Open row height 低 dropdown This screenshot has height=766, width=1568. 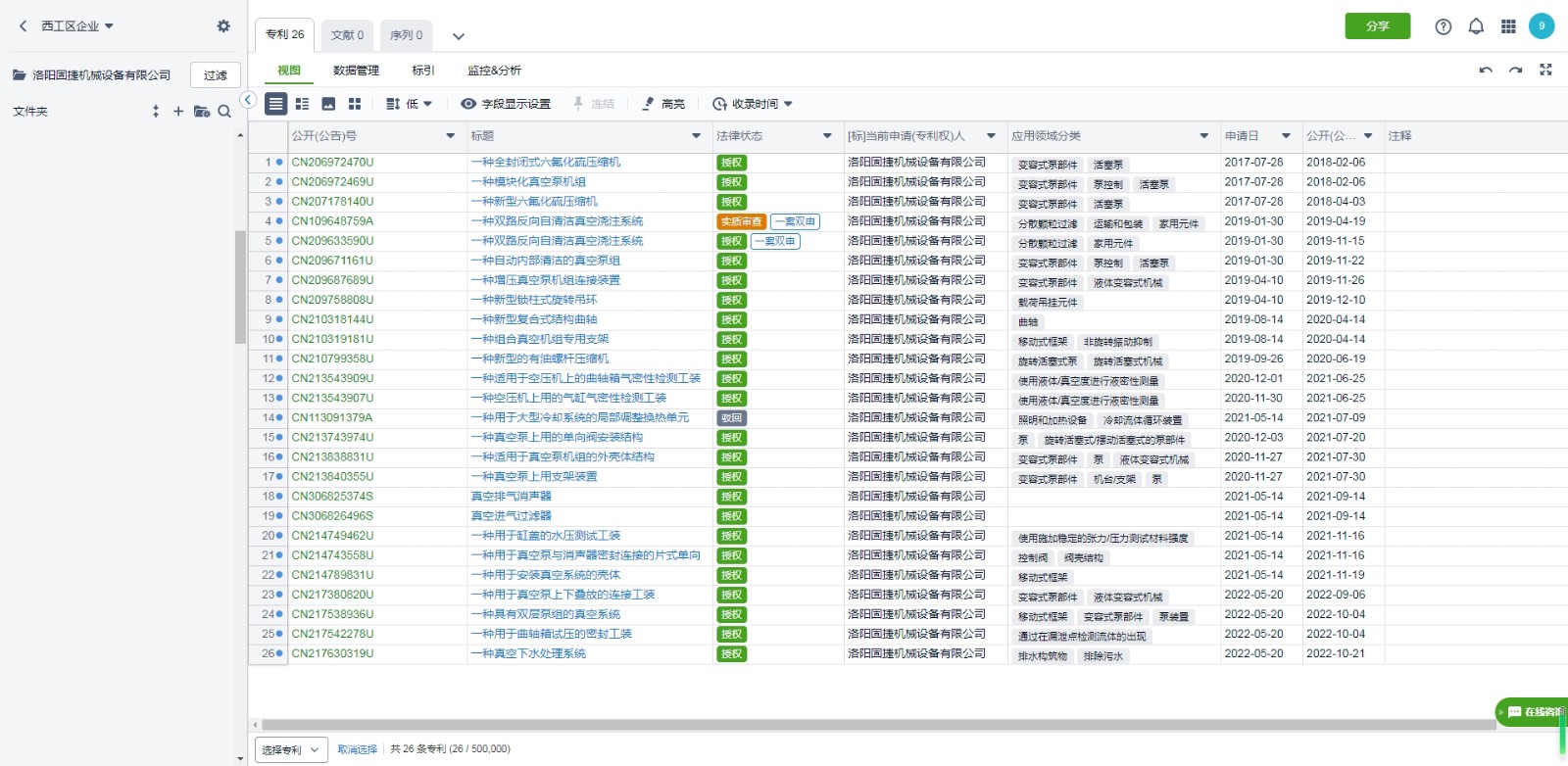coord(410,104)
